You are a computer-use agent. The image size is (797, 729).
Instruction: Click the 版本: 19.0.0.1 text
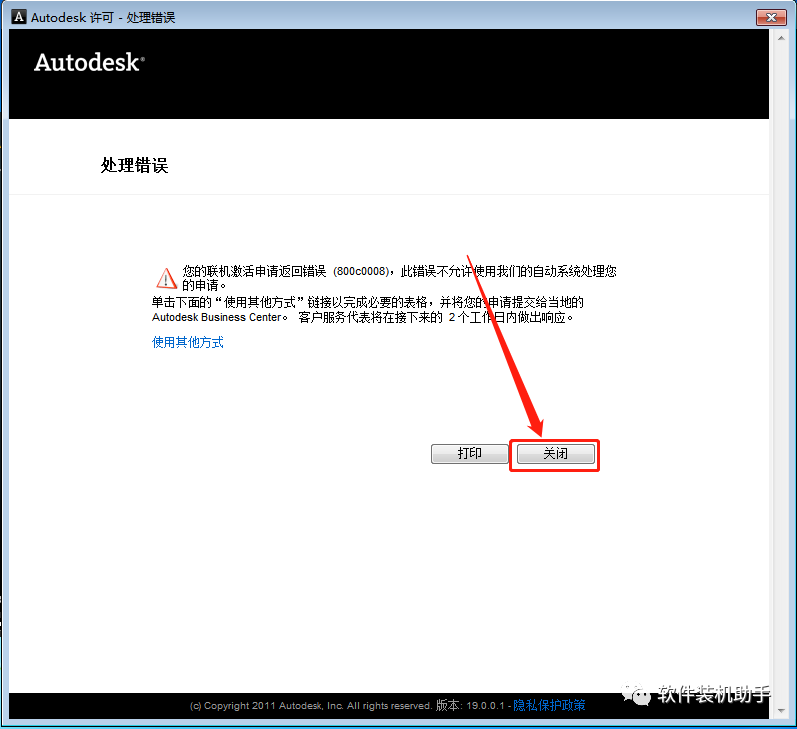[x=470, y=705]
